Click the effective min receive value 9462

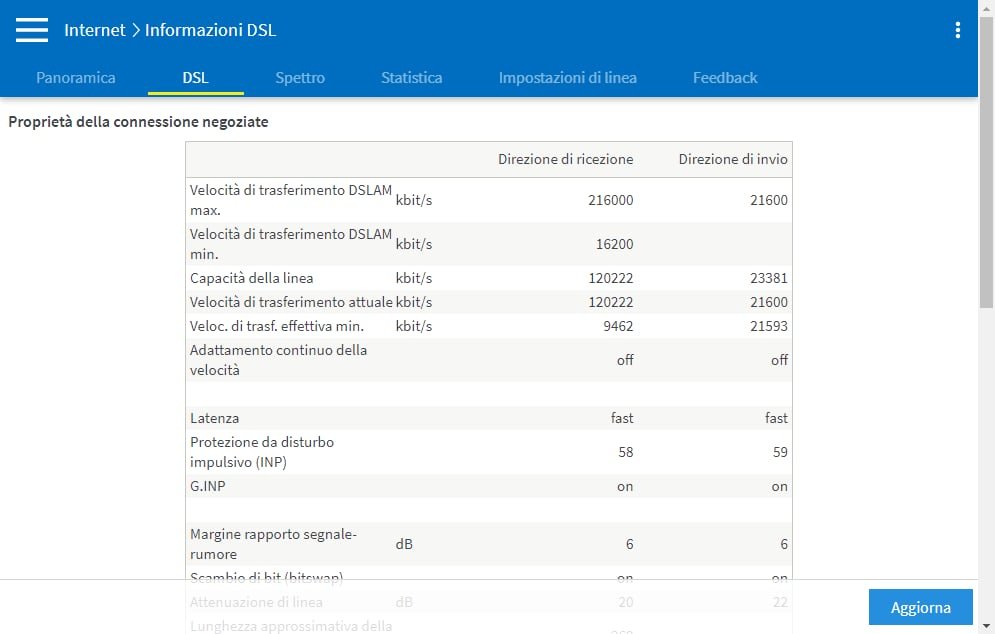[618, 326]
